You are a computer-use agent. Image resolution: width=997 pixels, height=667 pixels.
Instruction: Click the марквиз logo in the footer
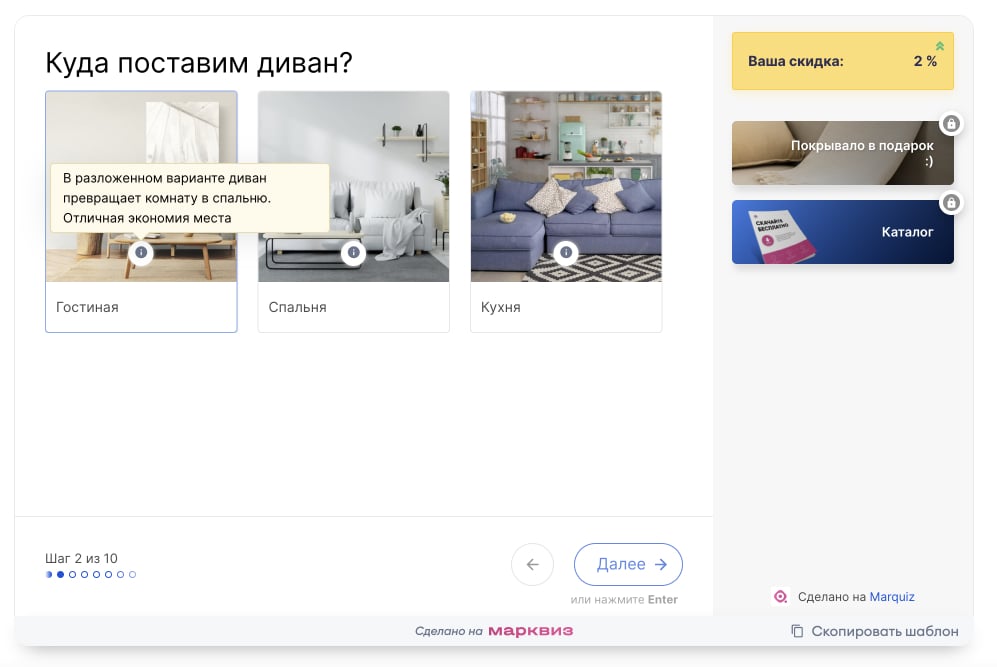pyautogui.click(x=530, y=631)
